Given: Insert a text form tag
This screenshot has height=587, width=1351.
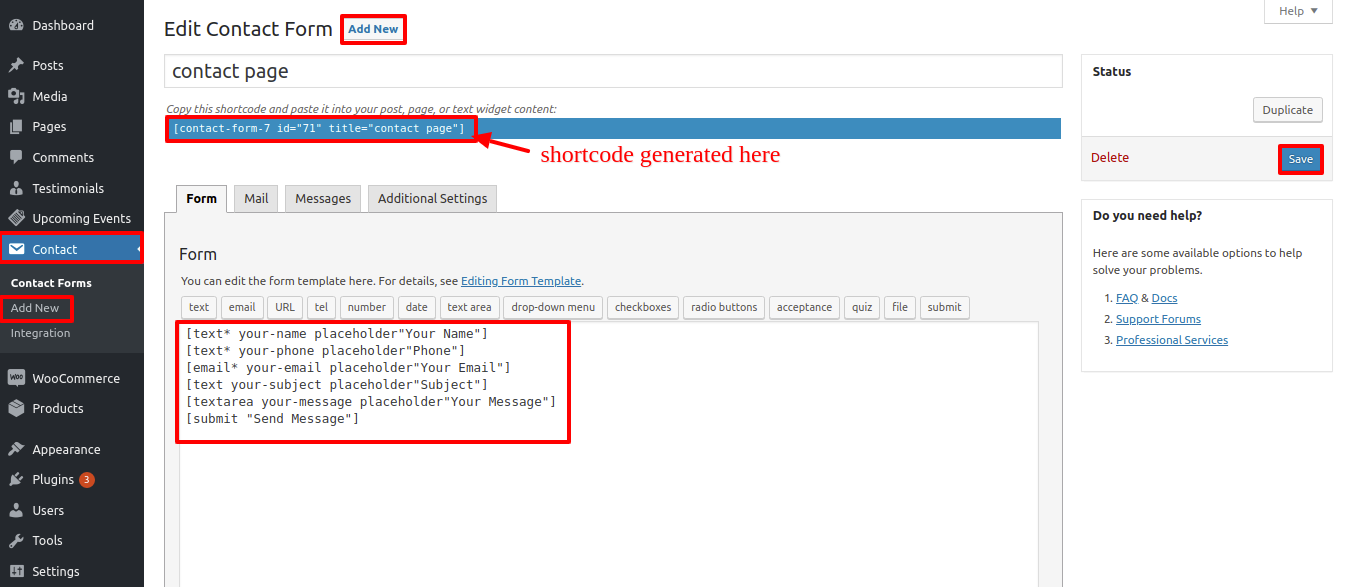Looking at the screenshot, I should [199, 307].
